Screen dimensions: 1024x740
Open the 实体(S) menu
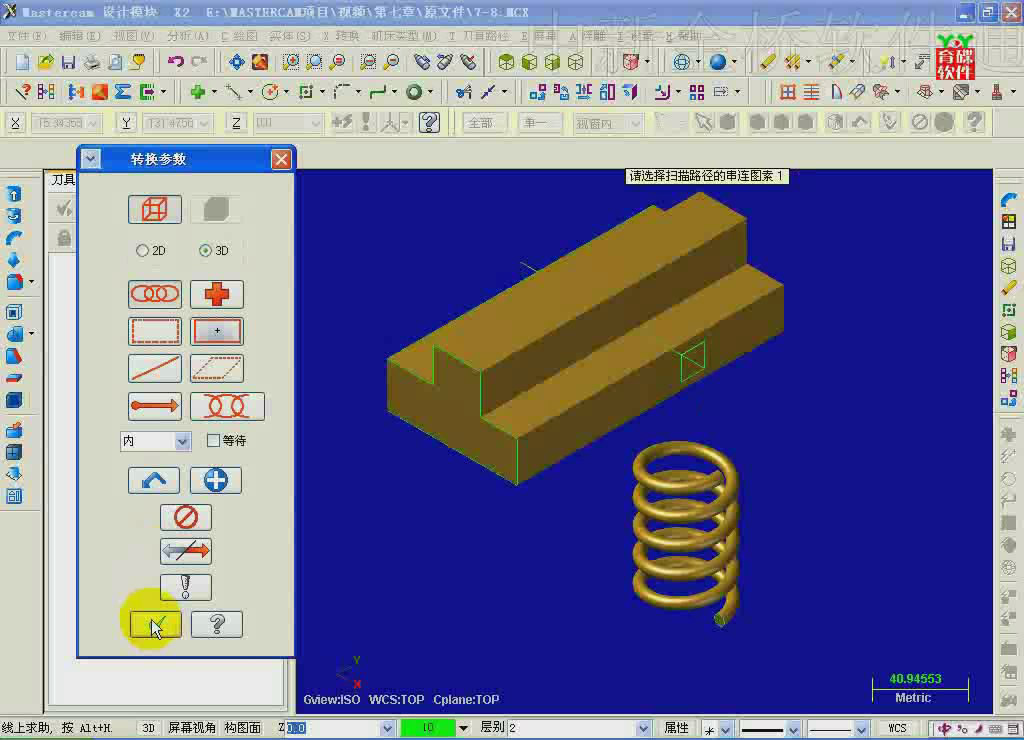click(290, 36)
